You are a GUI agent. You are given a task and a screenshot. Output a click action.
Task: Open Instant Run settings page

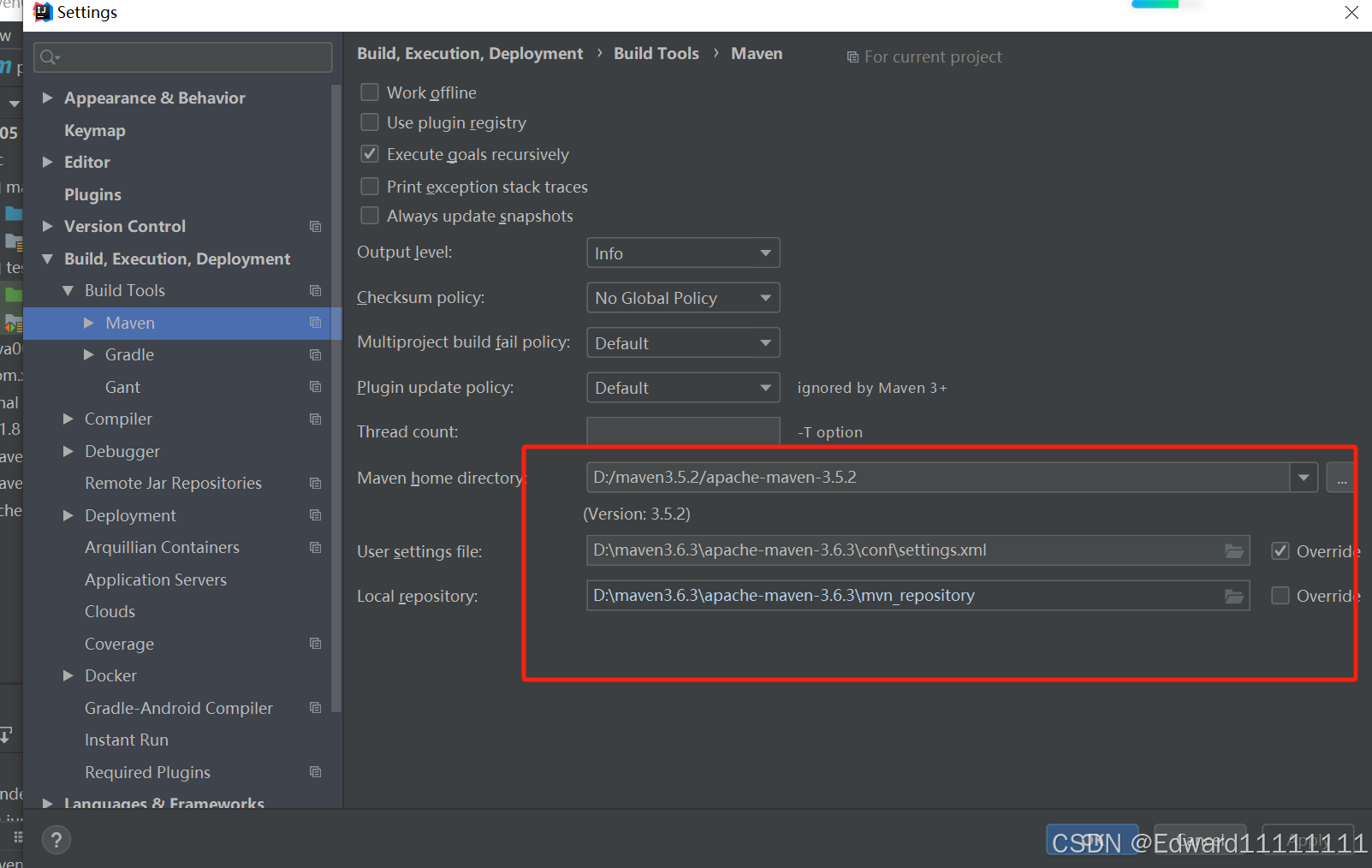point(127,740)
